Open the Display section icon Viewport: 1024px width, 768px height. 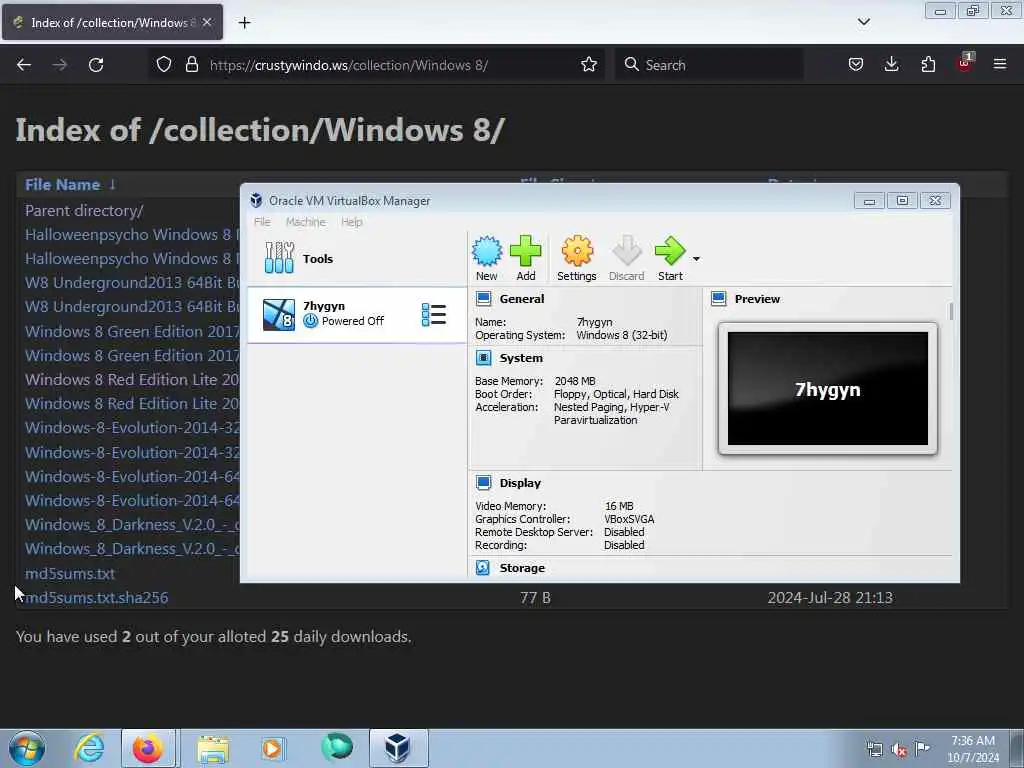[x=483, y=483]
